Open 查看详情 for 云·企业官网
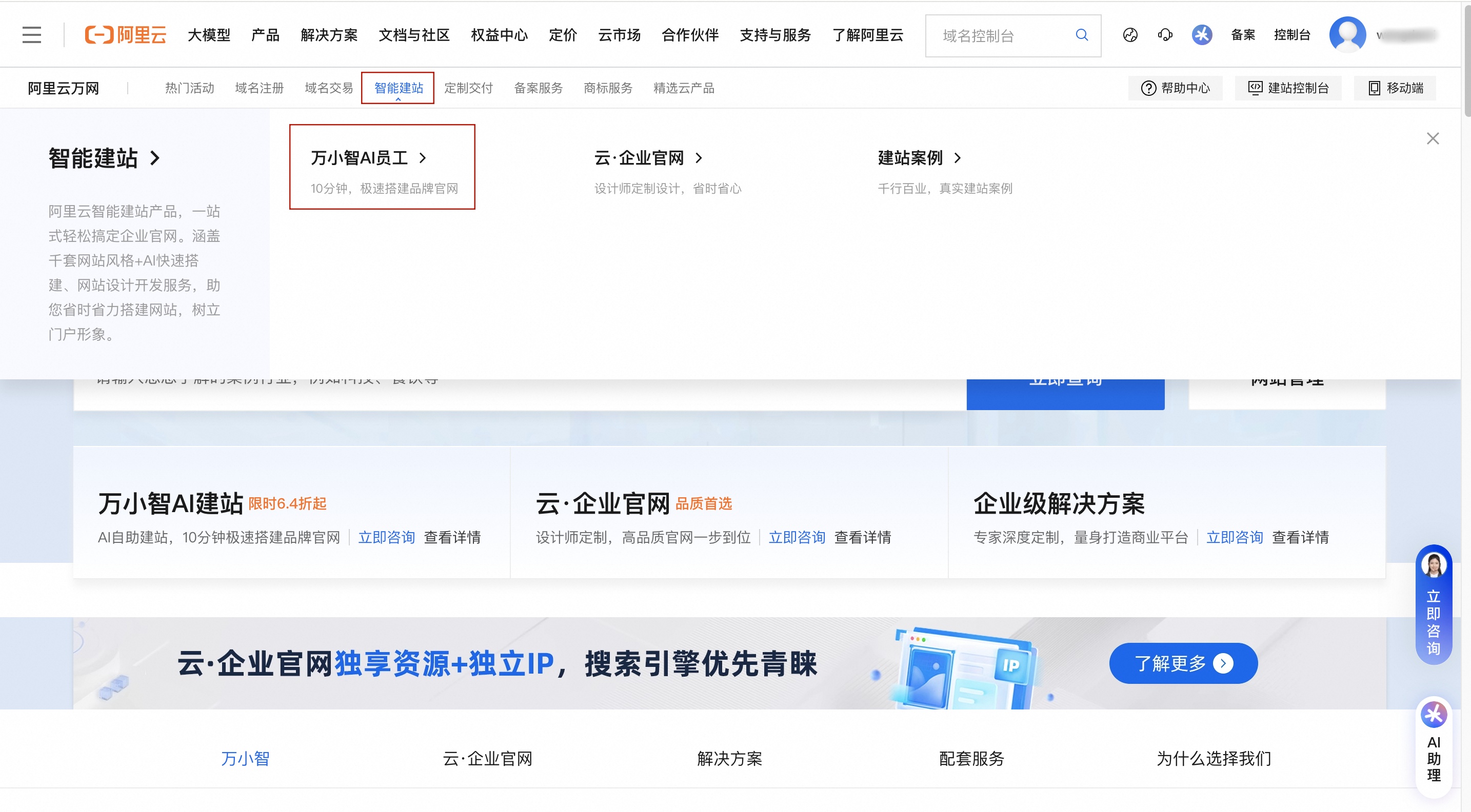This screenshot has width=1471, height=812. 862,537
